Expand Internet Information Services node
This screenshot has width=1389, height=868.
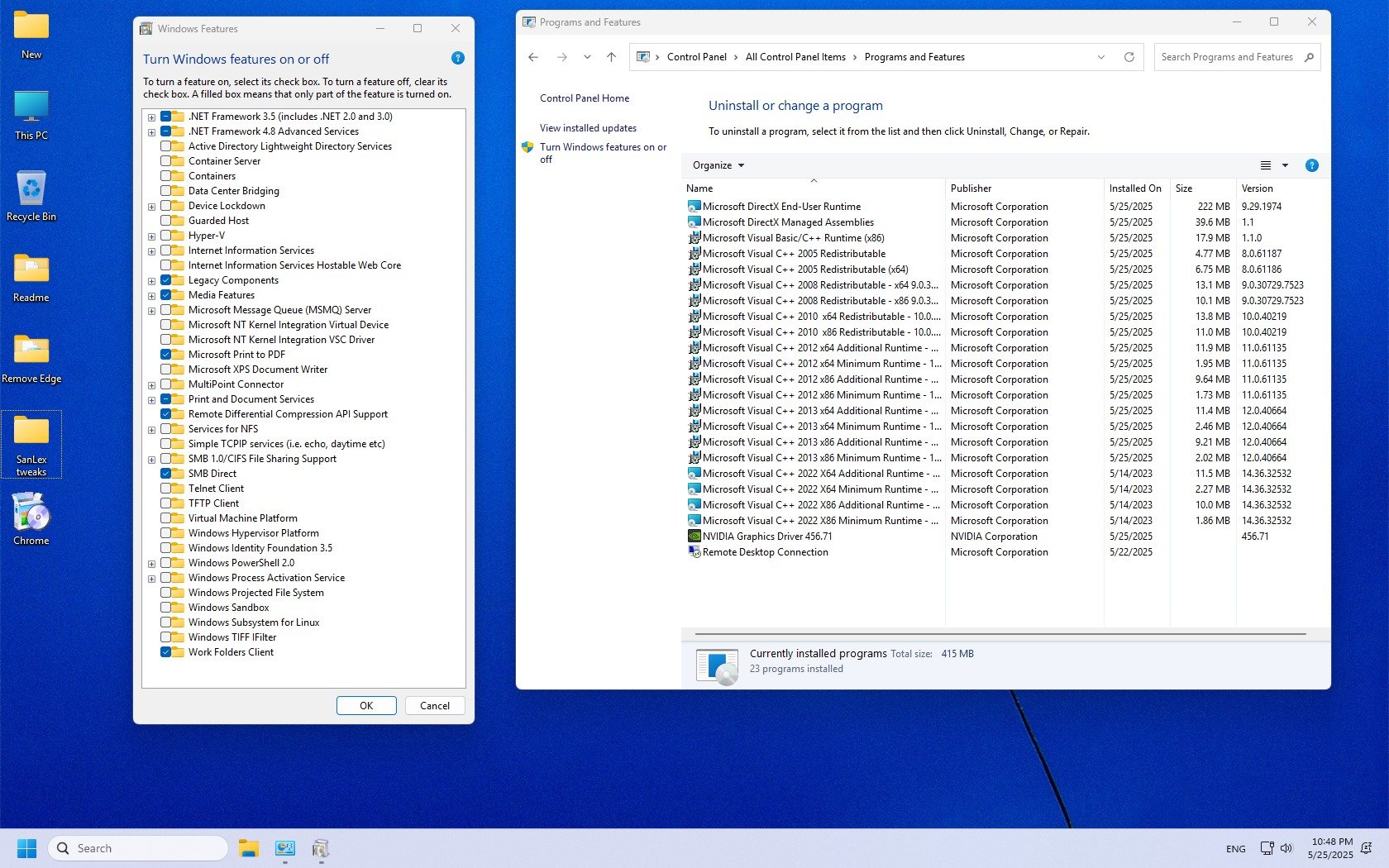(x=151, y=251)
